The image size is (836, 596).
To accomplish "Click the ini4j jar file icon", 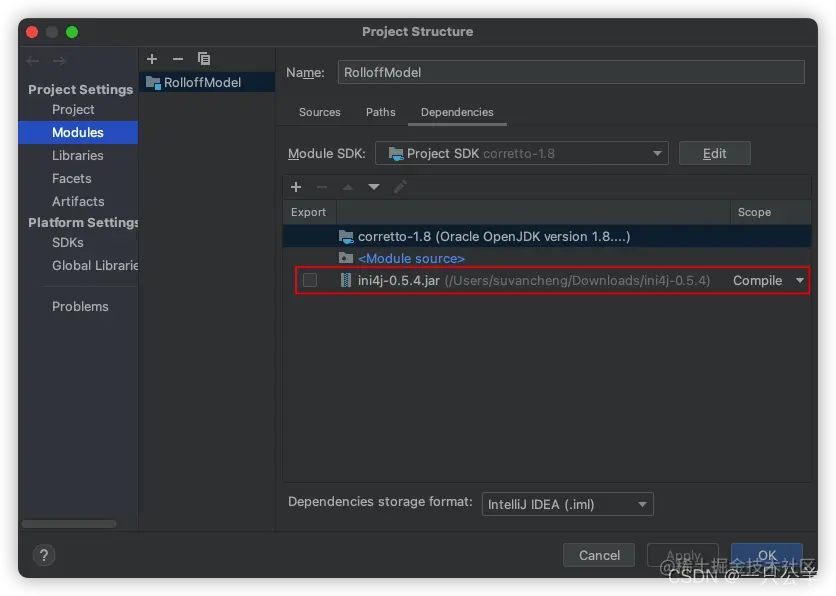I will tap(346, 280).
